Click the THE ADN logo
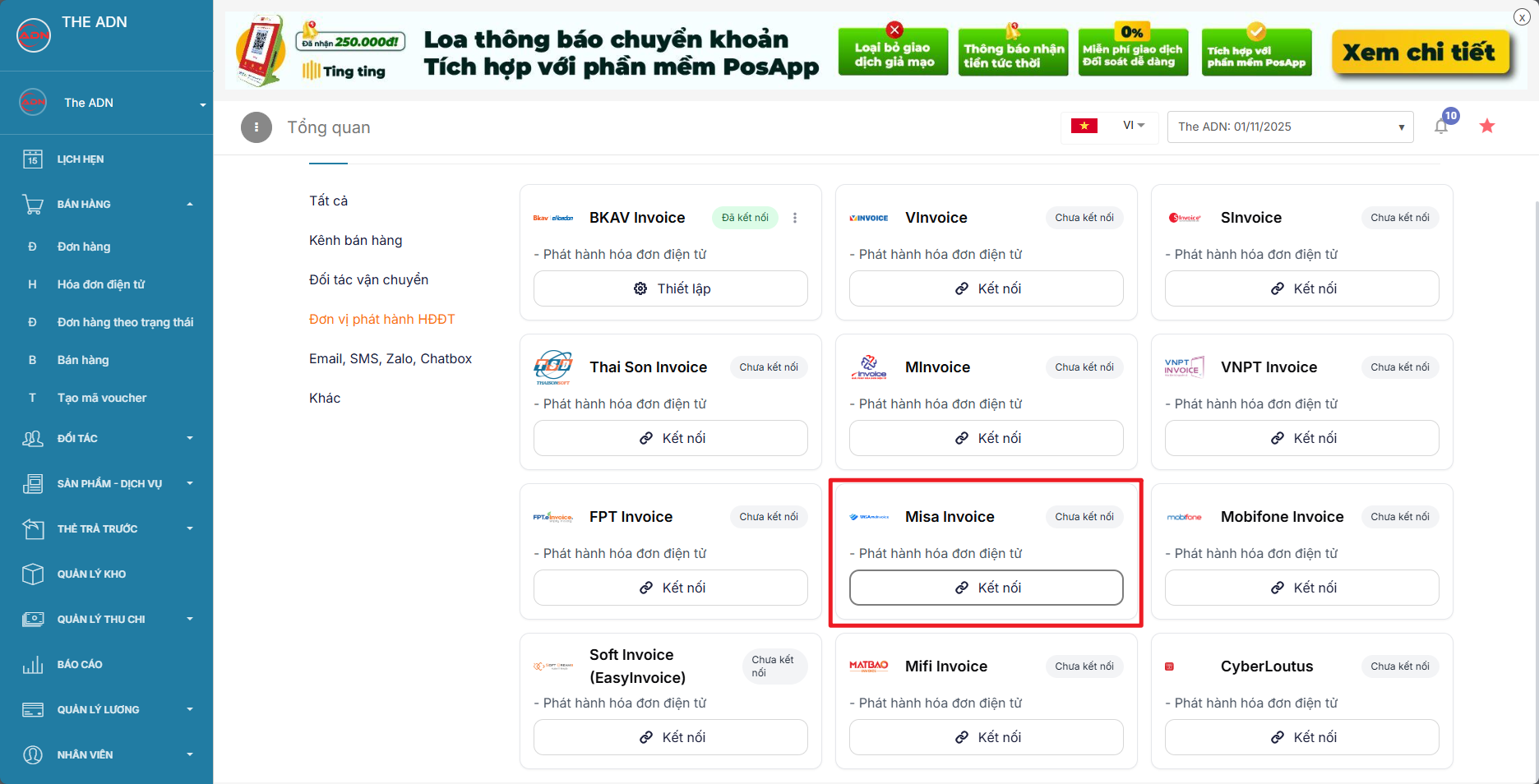The height and width of the screenshot is (784, 1539). pyautogui.click(x=34, y=35)
